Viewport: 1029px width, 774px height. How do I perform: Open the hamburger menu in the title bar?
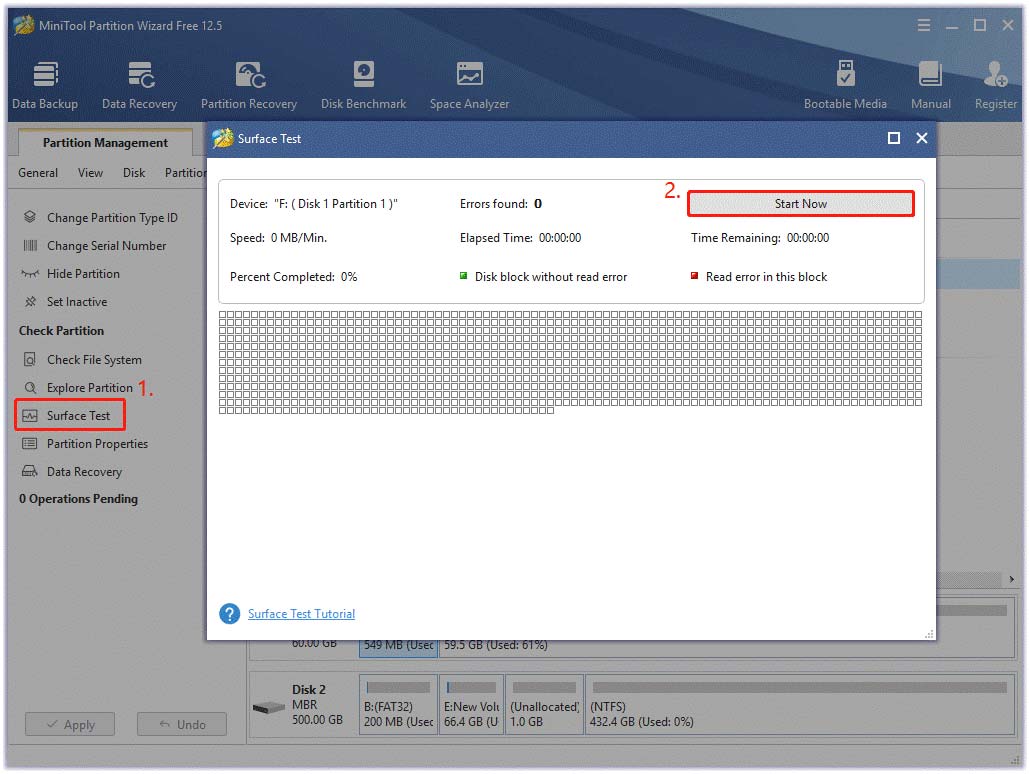coord(923,25)
